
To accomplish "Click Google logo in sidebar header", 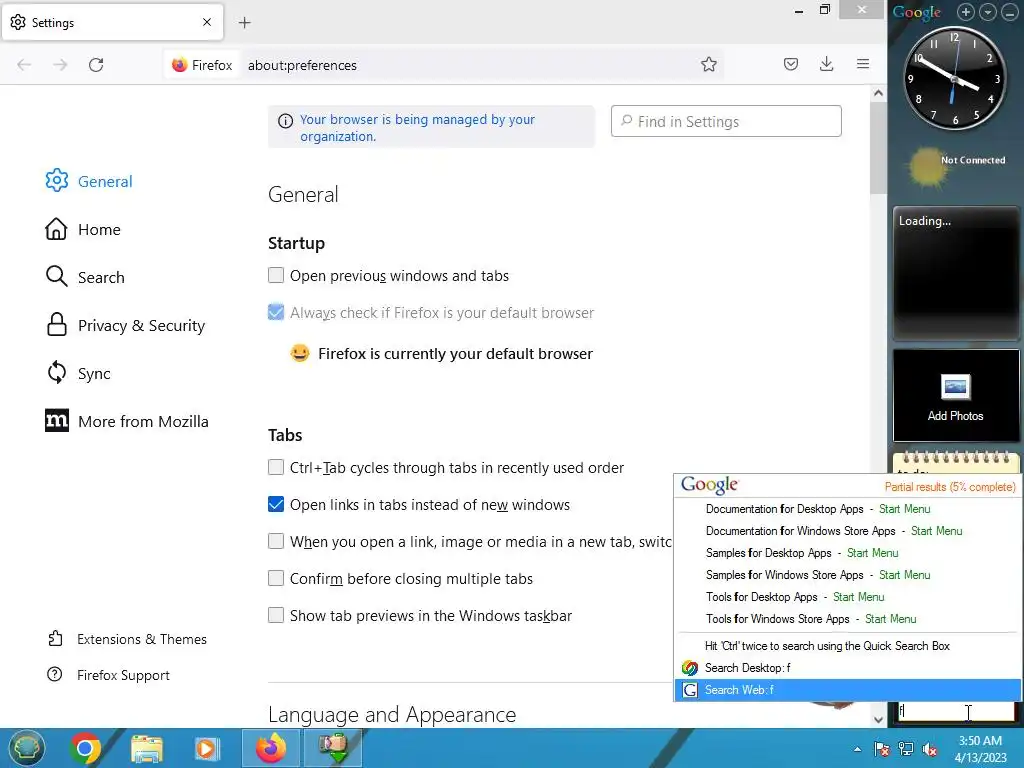I will [917, 12].
